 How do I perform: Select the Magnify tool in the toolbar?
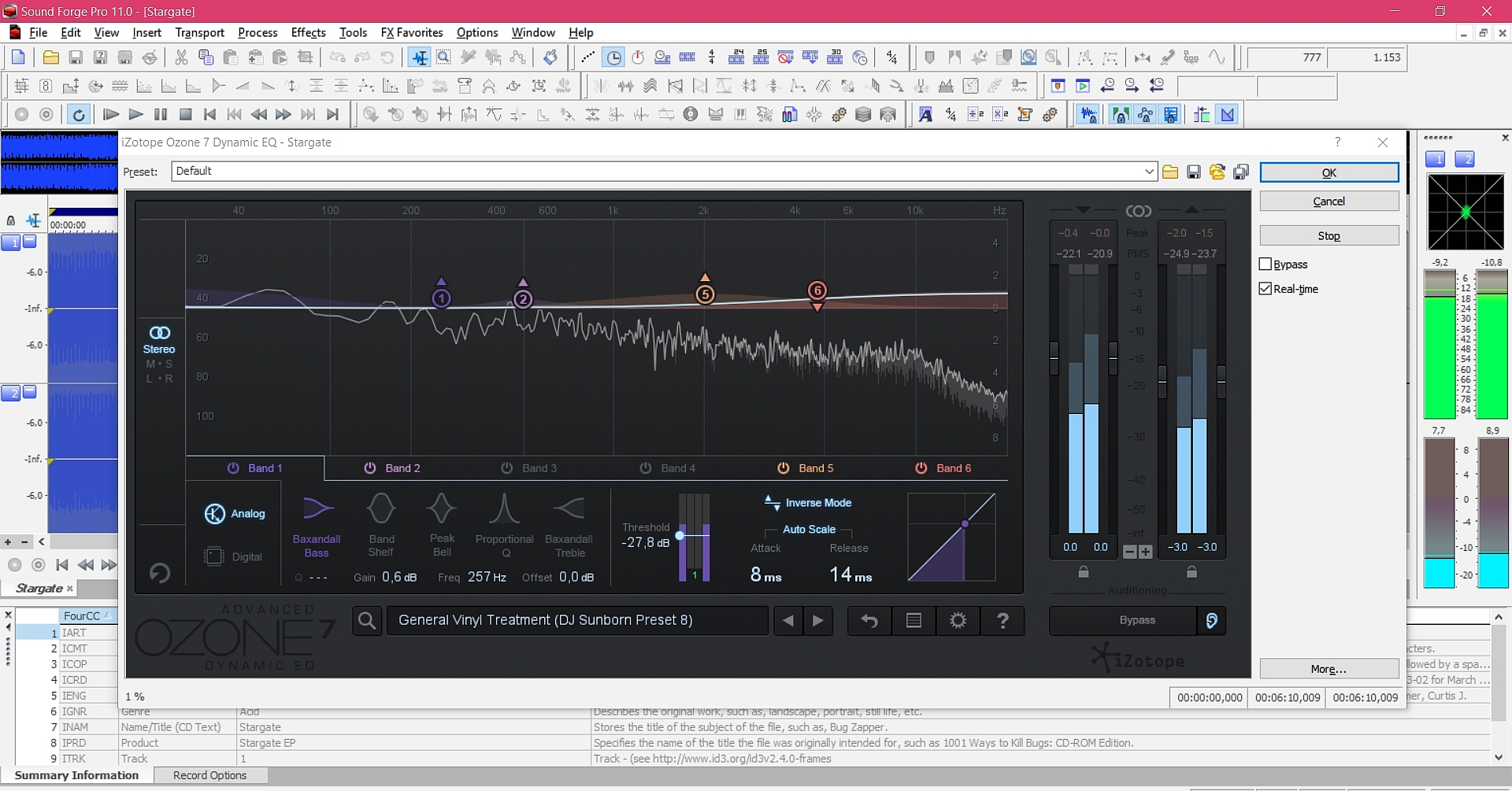(x=443, y=57)
